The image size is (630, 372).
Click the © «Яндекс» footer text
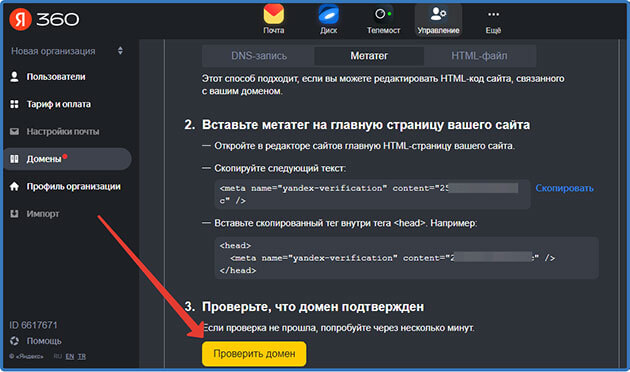(26, 356)
